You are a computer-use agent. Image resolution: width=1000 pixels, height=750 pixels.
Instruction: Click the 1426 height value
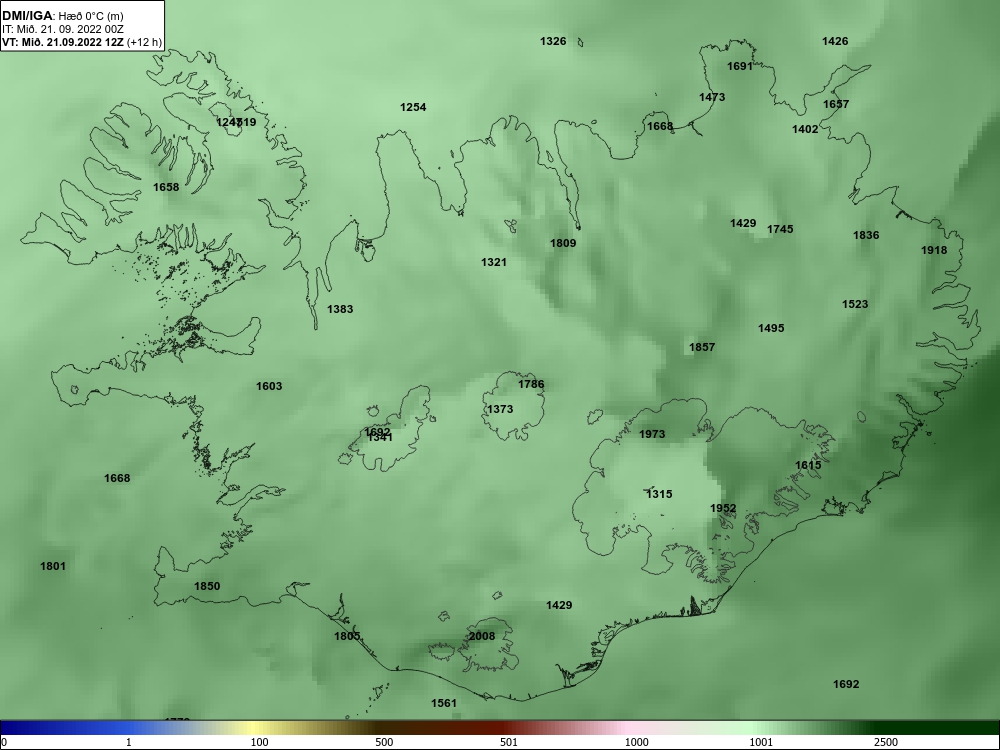[x=835, y=41]
